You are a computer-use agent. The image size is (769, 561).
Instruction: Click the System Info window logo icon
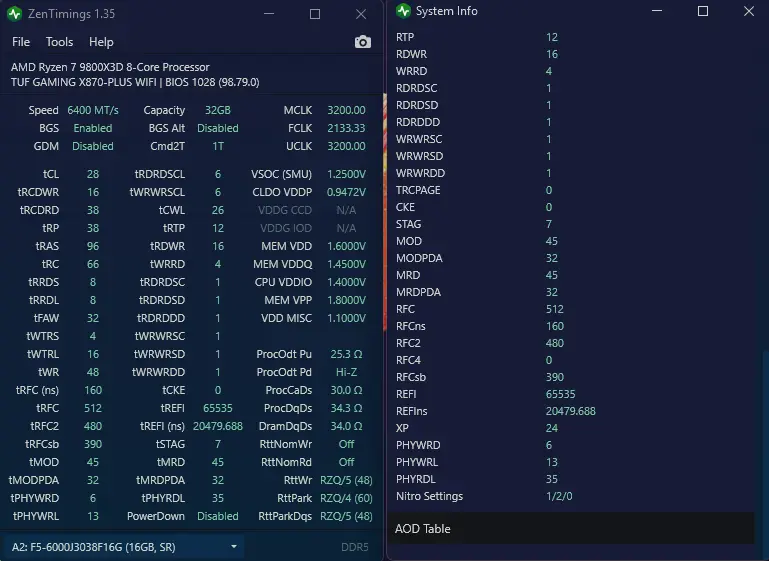tap(403, 11)
